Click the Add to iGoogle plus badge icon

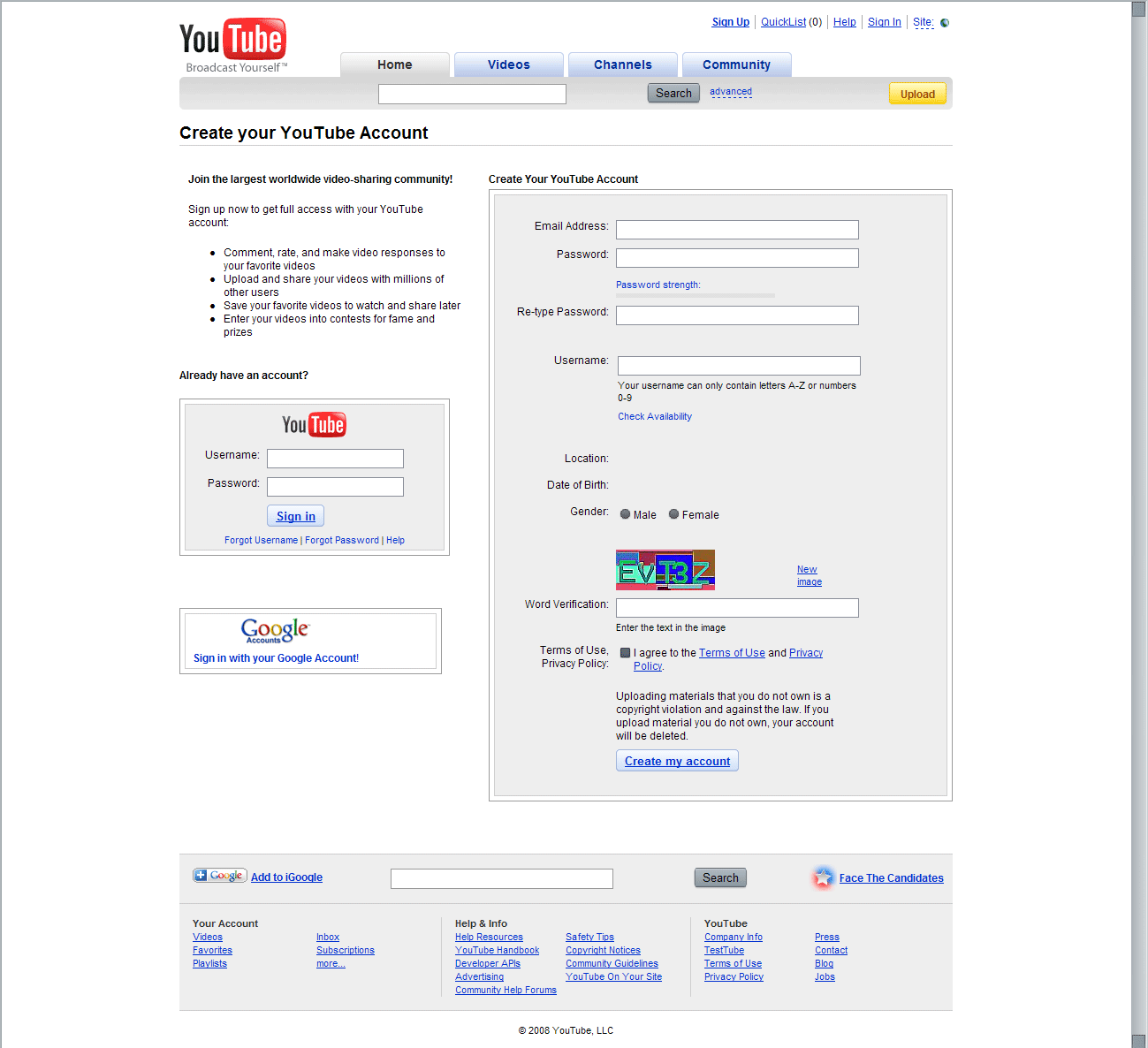click(219, 876)
